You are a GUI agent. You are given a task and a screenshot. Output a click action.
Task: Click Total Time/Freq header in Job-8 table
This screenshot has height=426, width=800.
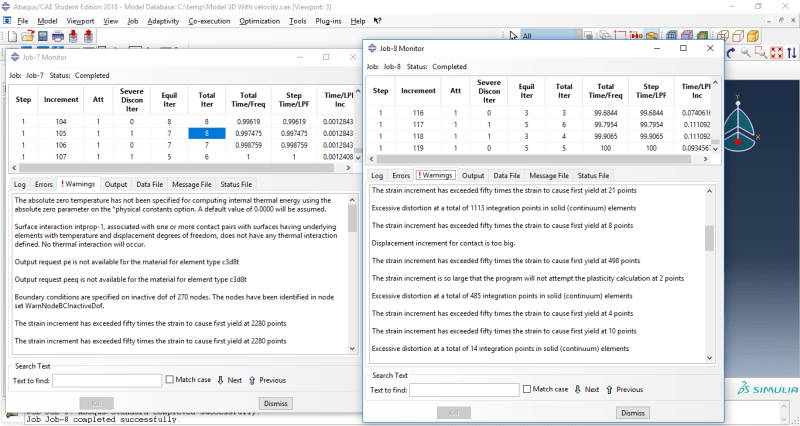point(606,91)
